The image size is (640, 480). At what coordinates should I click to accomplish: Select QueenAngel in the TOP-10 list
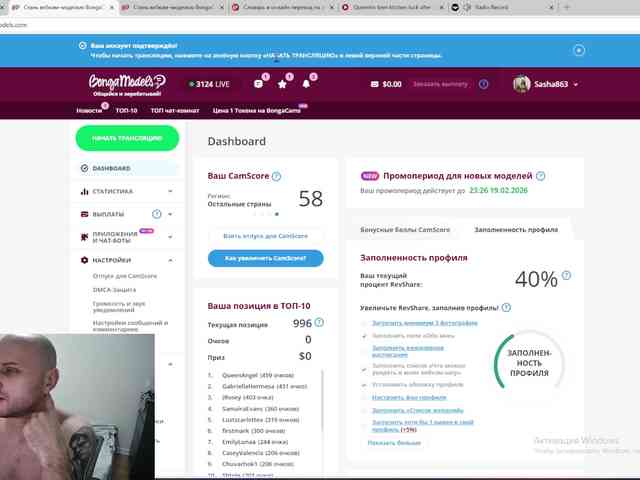pyautogui.click(x=258, y=375)
